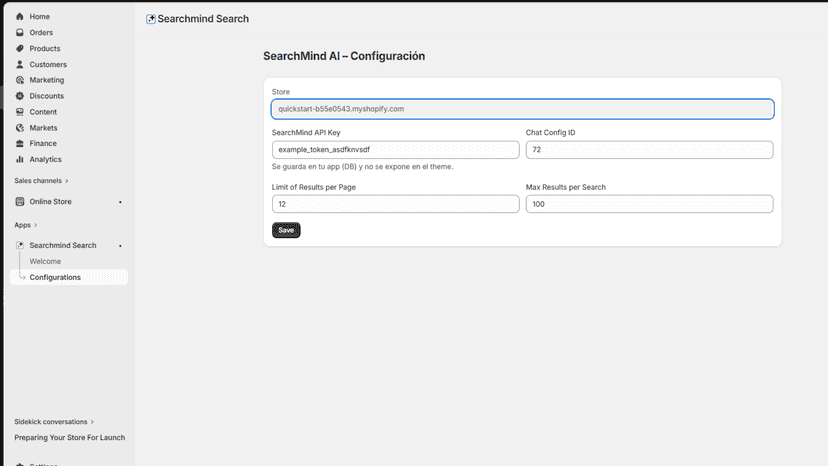The width and height of the screenshot is (828, 466).
Task: Click the SearchMind AI – Configuración heading
Action: (x=344, y=56)
